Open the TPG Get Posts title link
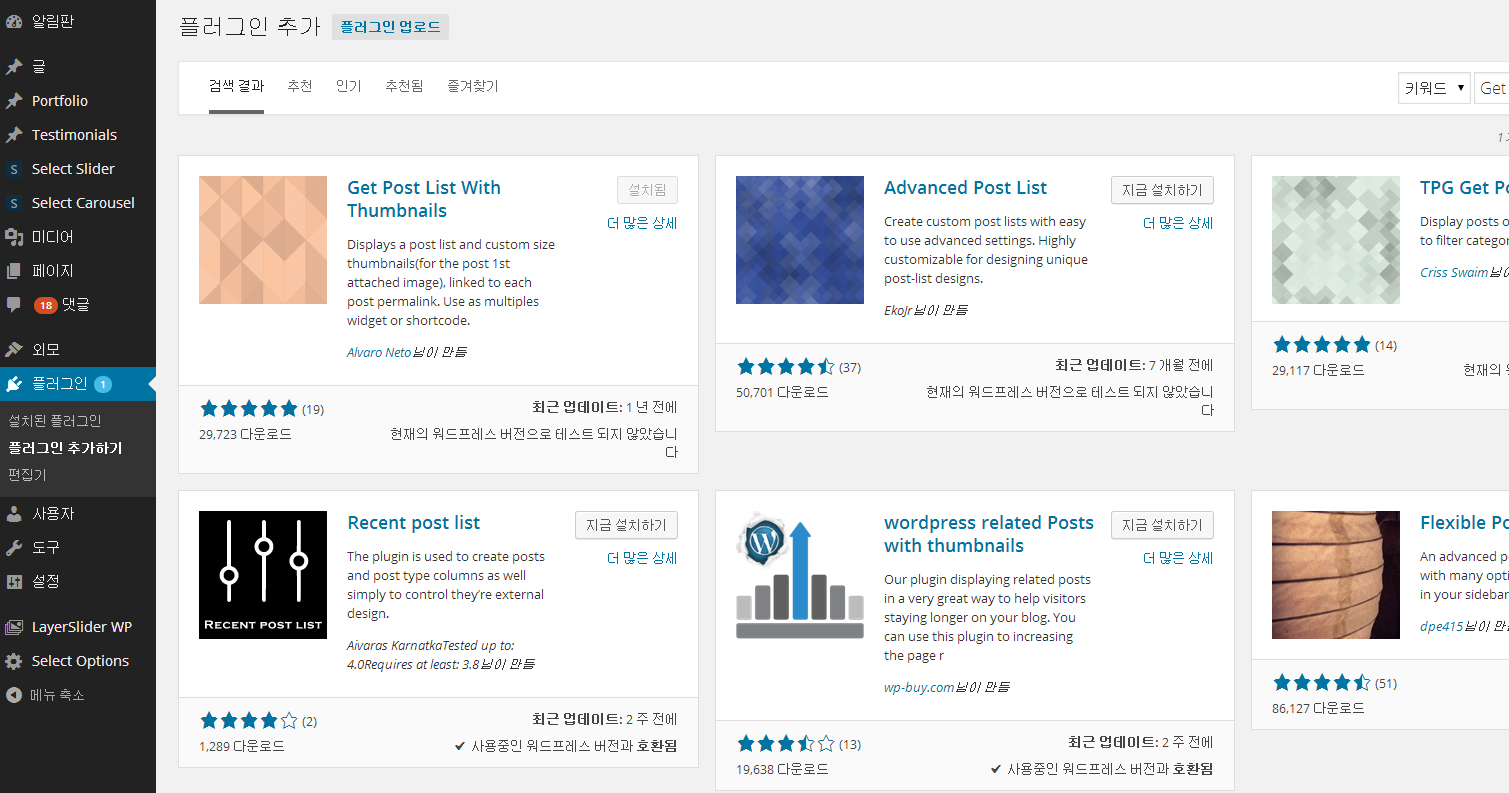Screen dimensions: 1509x793 [x=1464, y=188]
